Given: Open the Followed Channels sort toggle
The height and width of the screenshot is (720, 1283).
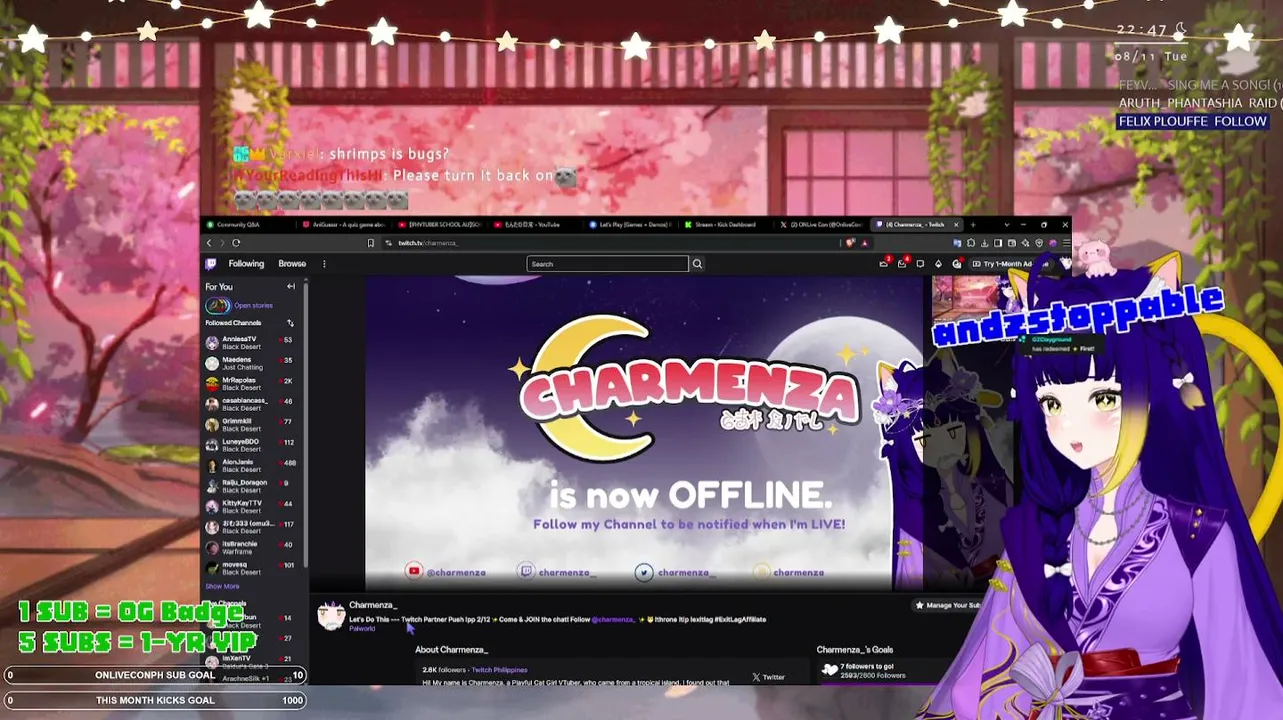Looking at the screenshot, I should click(x=290, y=323).
